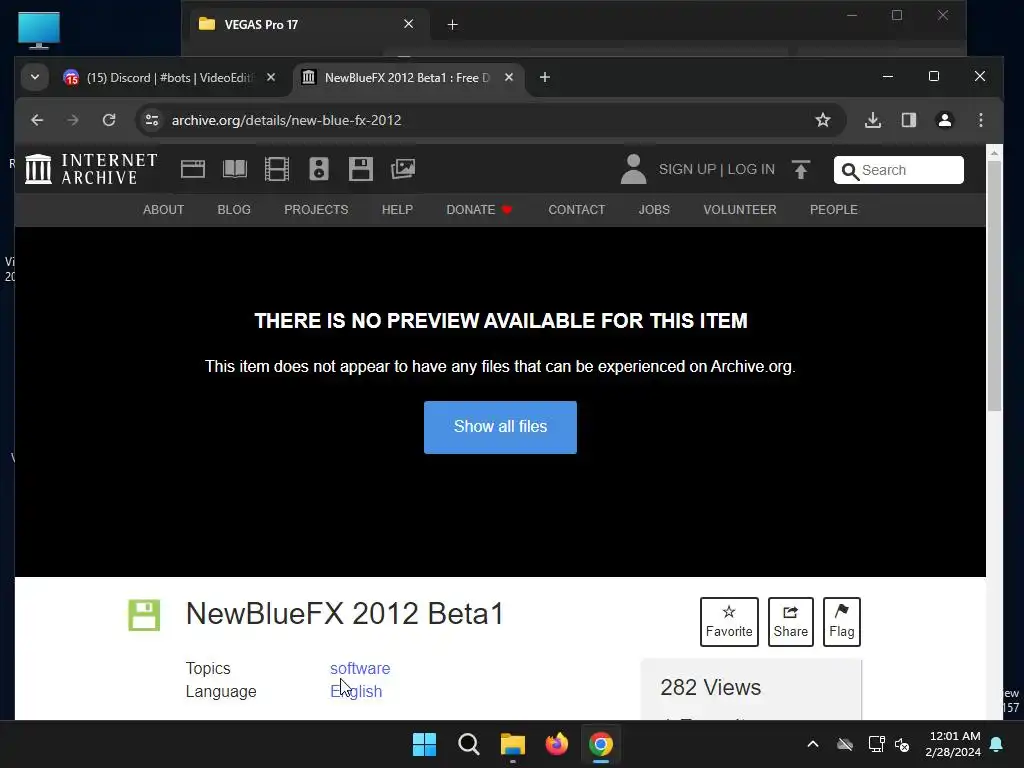The height and width of the screenshot is (768, 1024).
Task: Click SIGN UP | LOG IN link
Action: [x=716, y=169]
